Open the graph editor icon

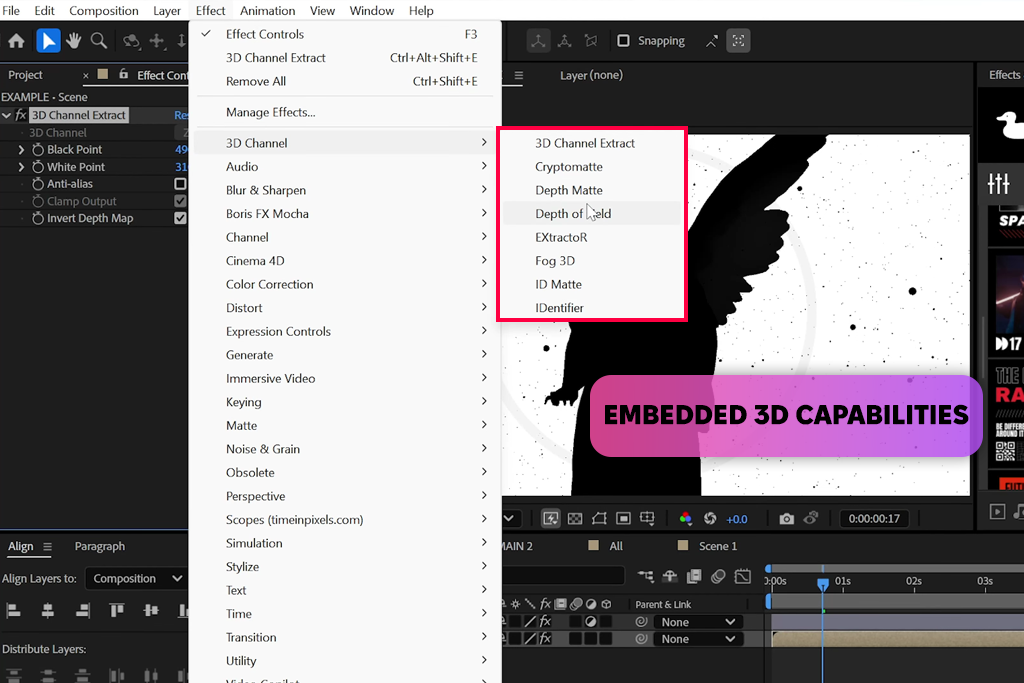[x=743, y=576]
